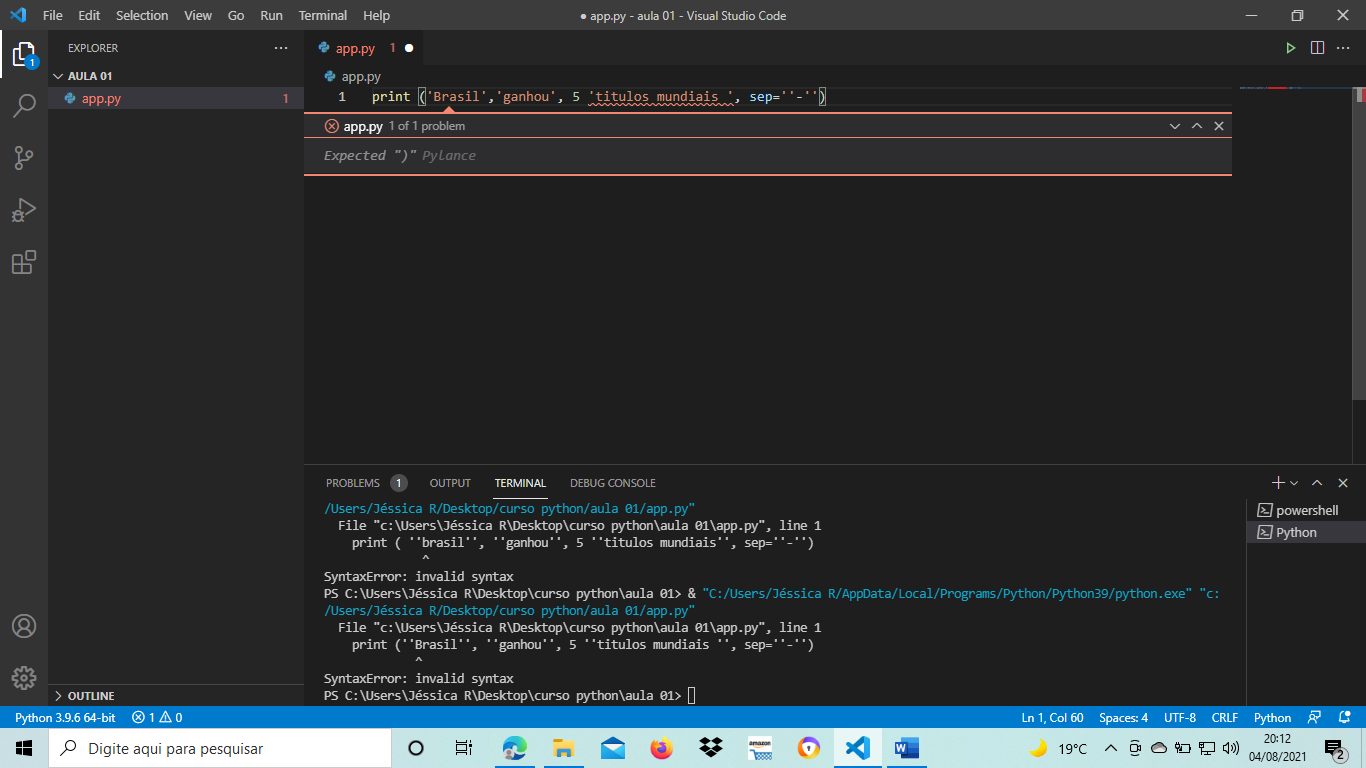Change CRLF end of line sequence

tap(1225, 718)
